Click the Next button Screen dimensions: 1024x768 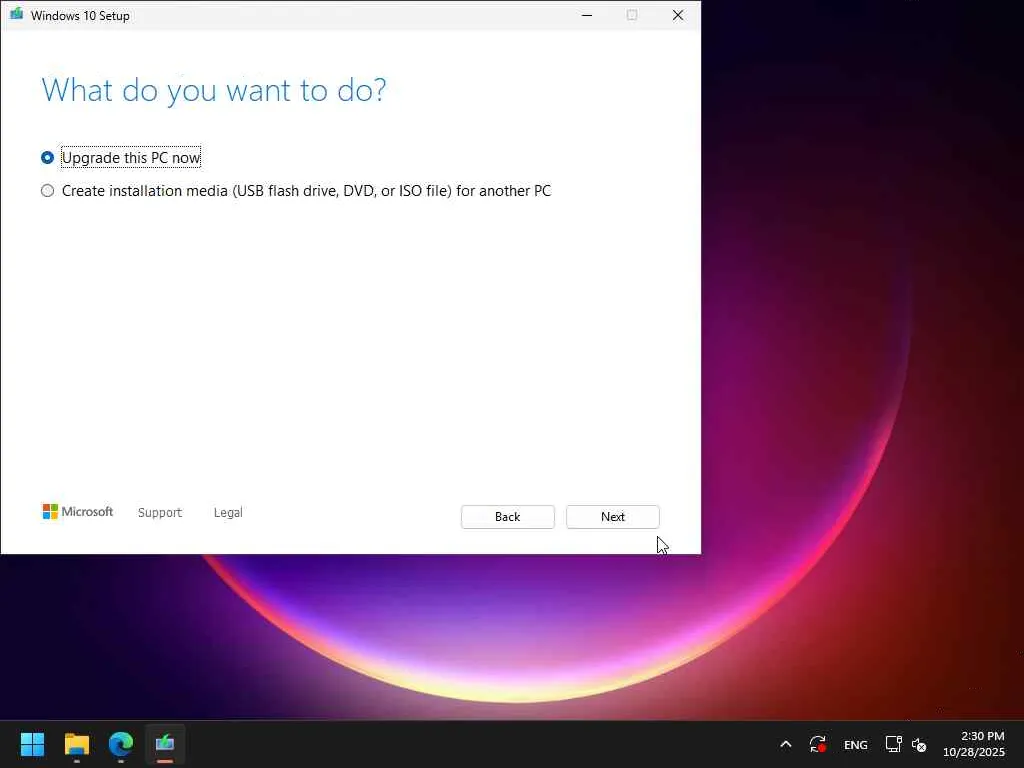click(x=613, y=517)
